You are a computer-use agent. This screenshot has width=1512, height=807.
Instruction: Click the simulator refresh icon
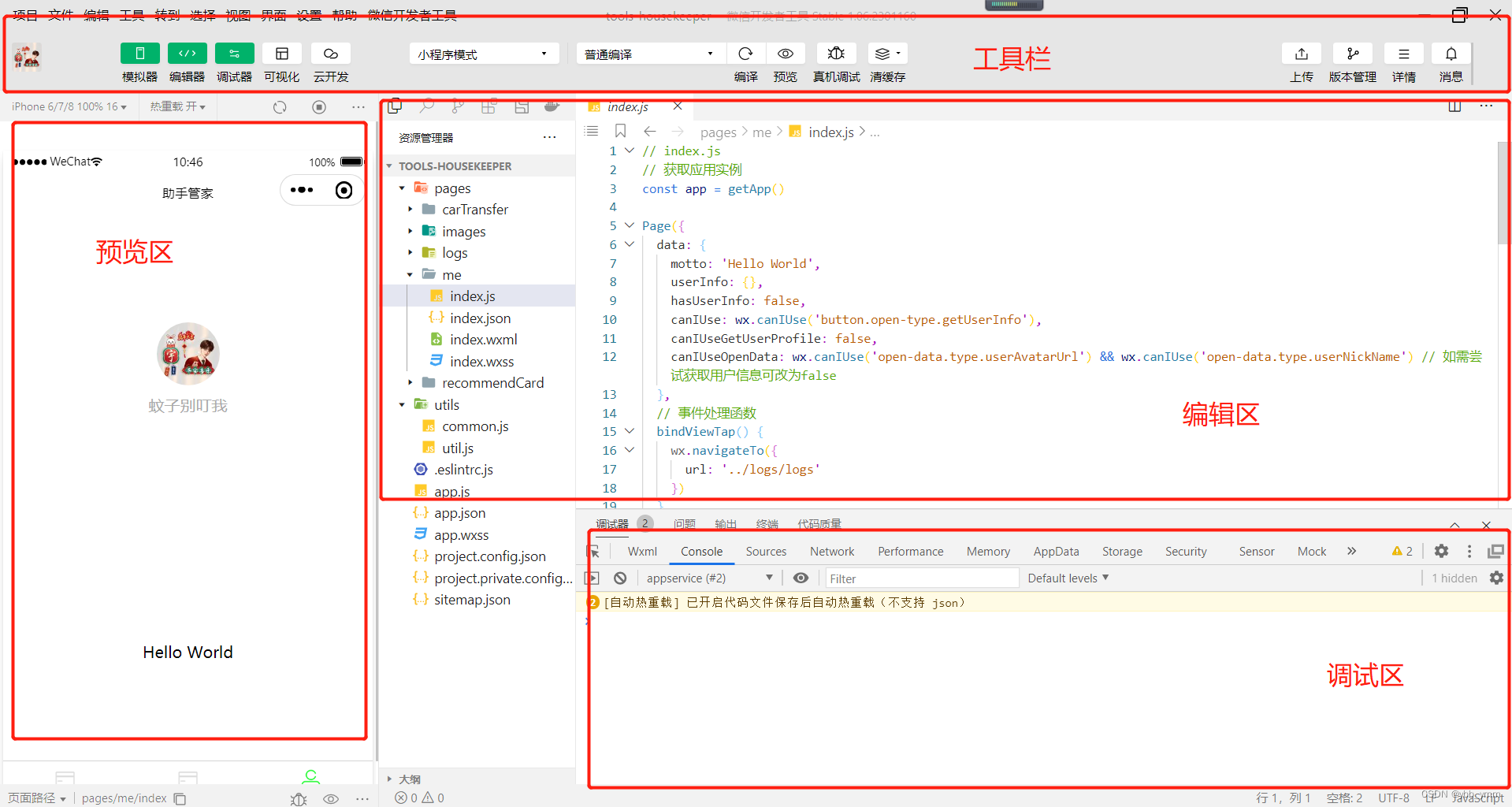[280, 107]
